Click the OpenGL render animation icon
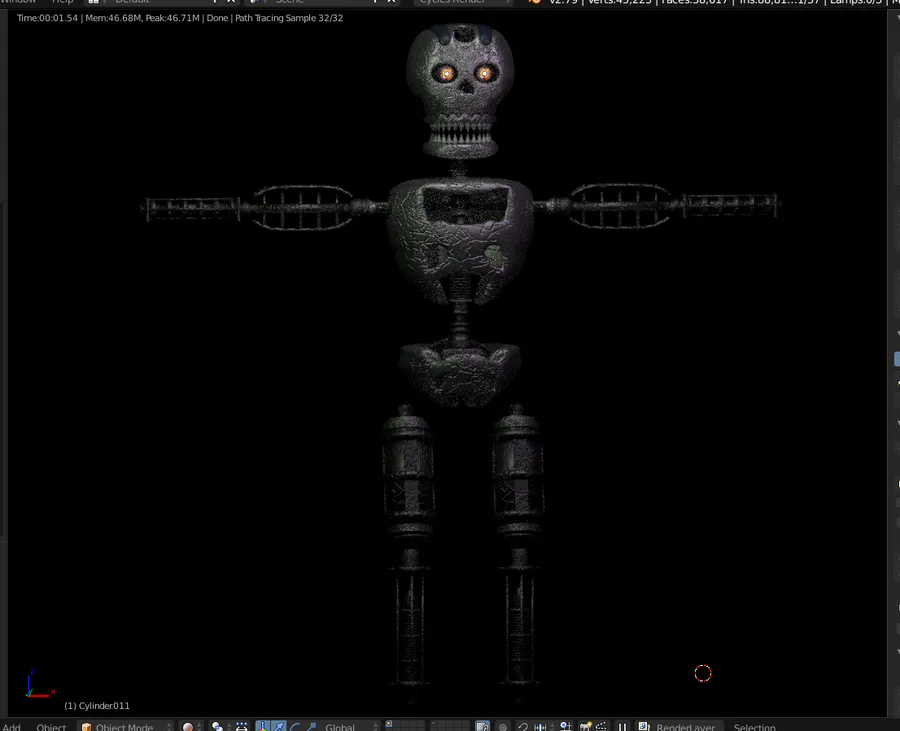Screen dimensions: 900x731 [x=601, y=726]
